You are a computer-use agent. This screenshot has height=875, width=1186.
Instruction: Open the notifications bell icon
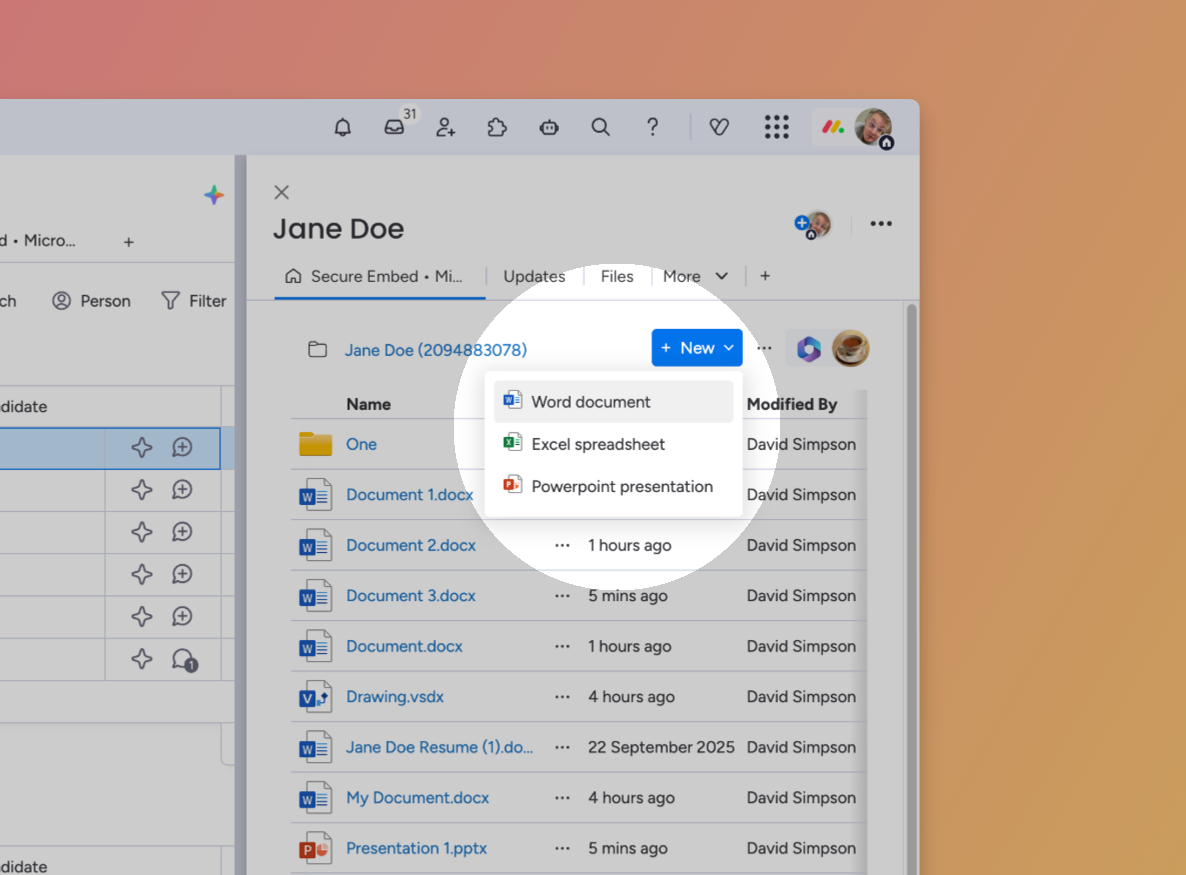[342, 127]
